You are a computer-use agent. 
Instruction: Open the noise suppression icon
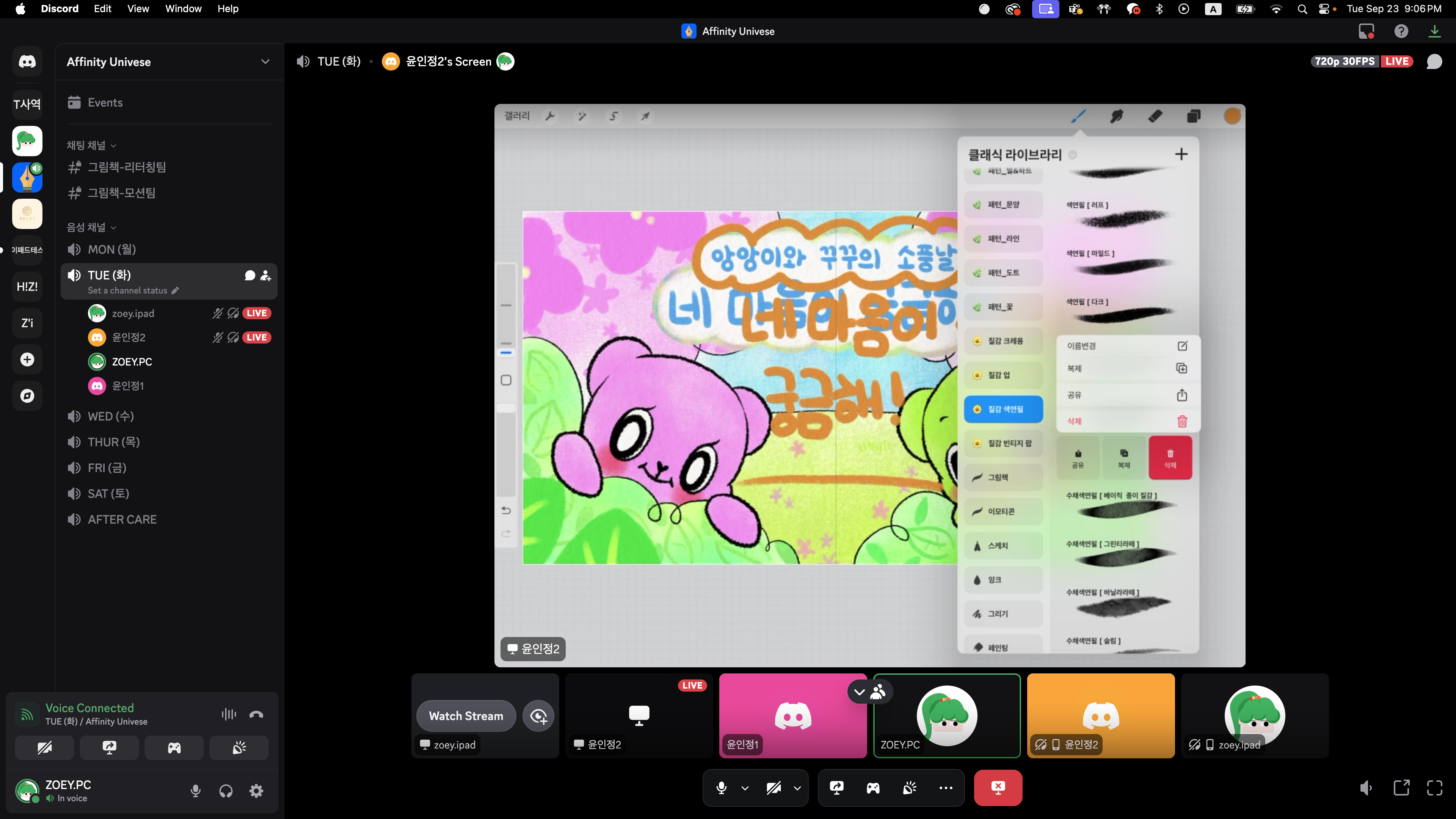[228, 714]
